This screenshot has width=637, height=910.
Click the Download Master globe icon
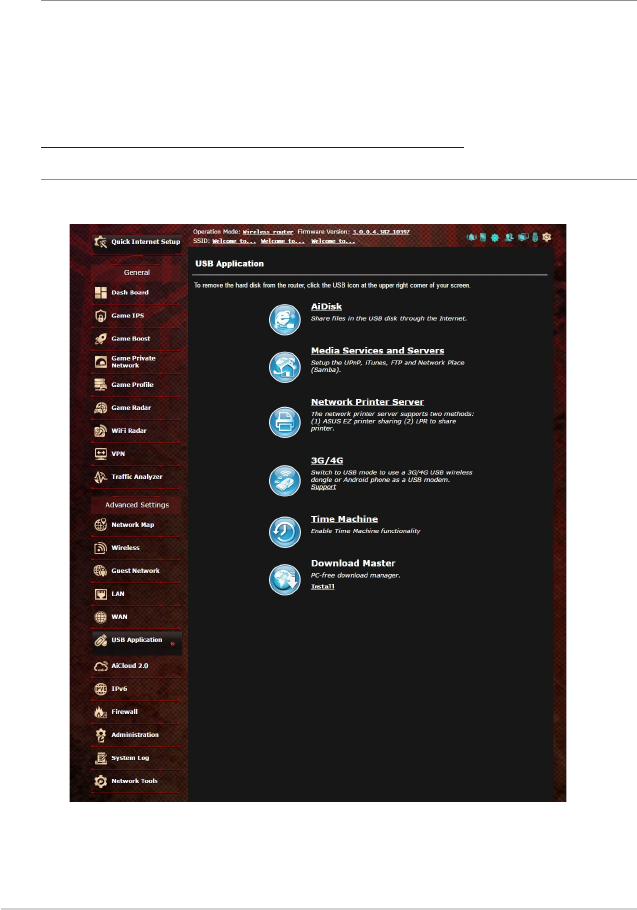(x=284, y=579)
